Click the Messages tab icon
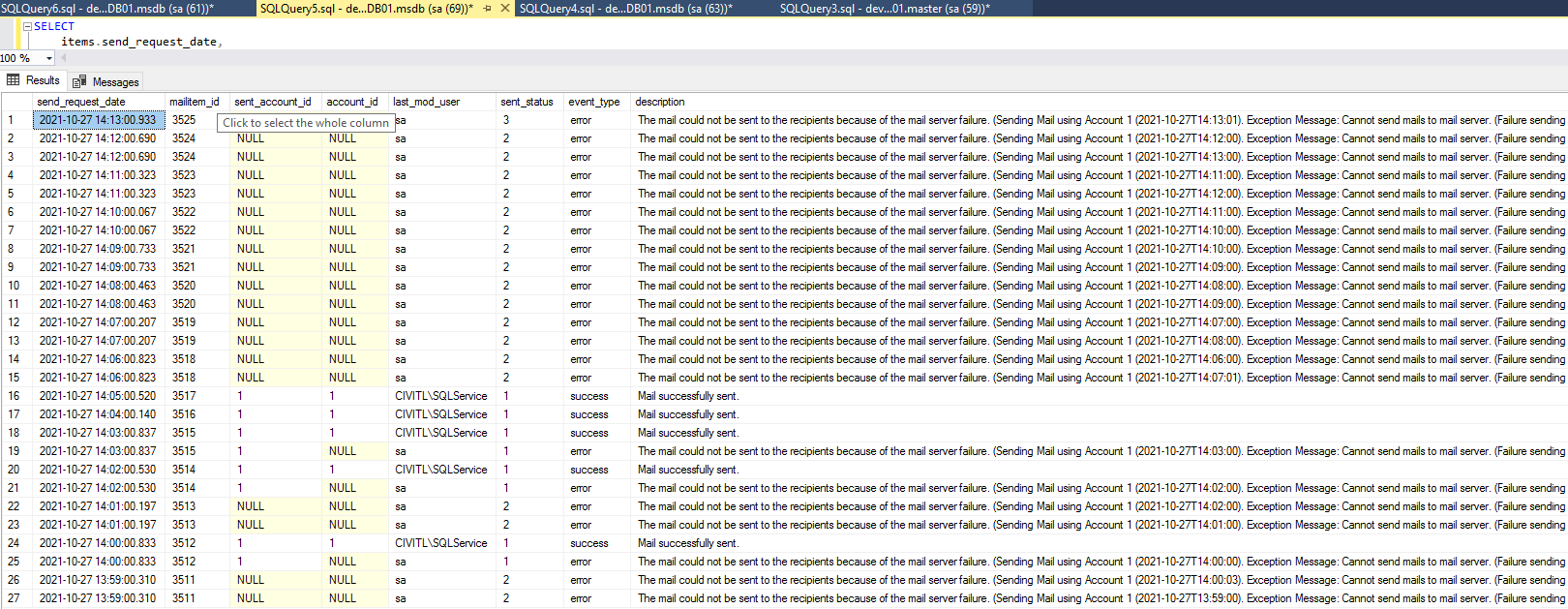The image size is (1568, 609). click(79, 82)
